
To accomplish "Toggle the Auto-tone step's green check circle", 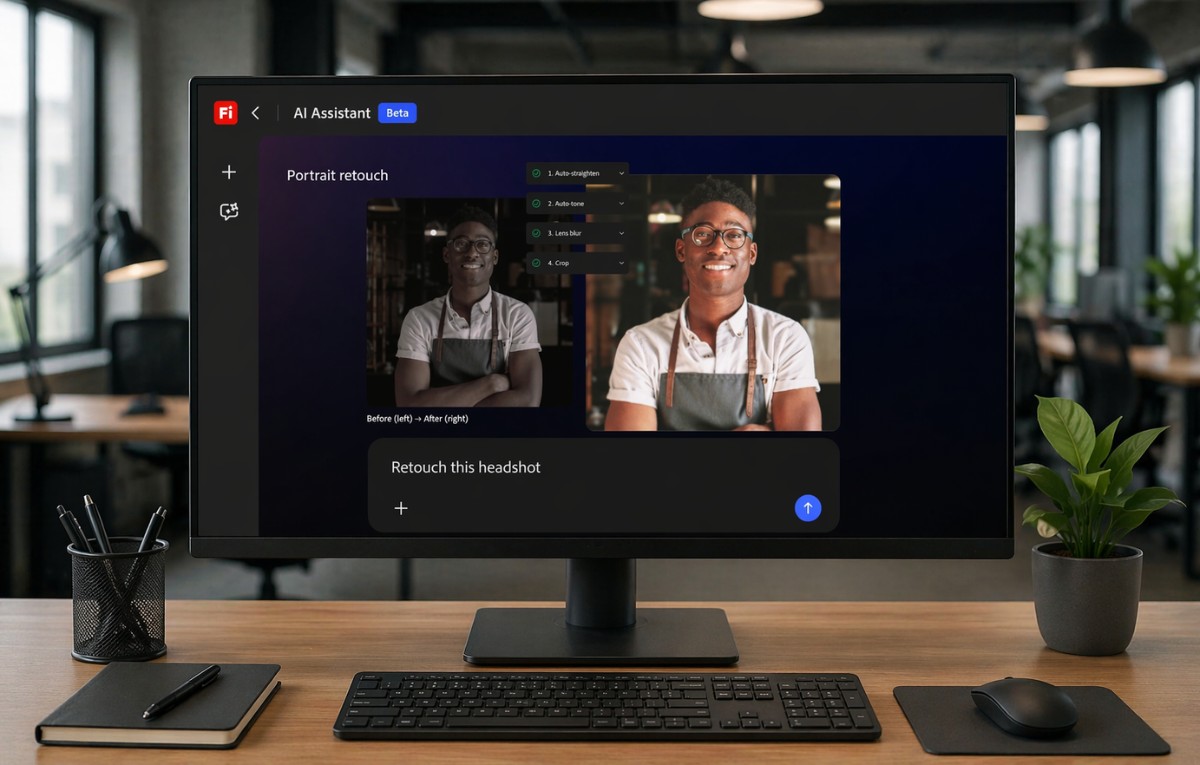I will (x=536, y=203).
